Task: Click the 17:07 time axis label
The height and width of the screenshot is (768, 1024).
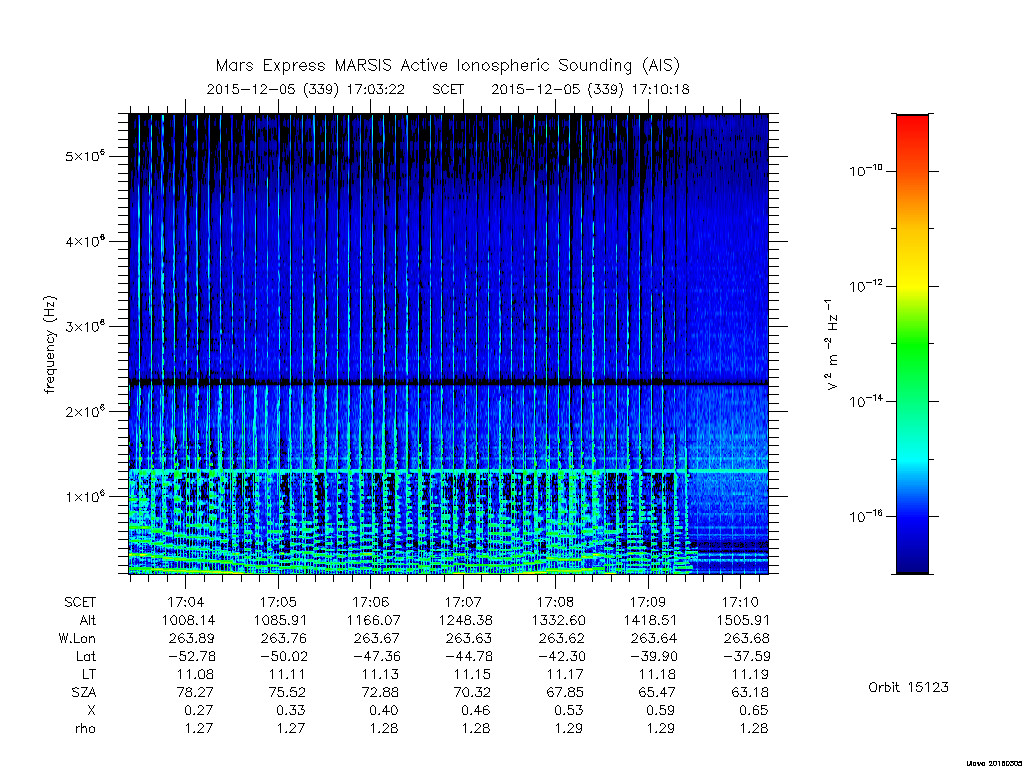Action: pyautogui.click(x=464, y=602)
